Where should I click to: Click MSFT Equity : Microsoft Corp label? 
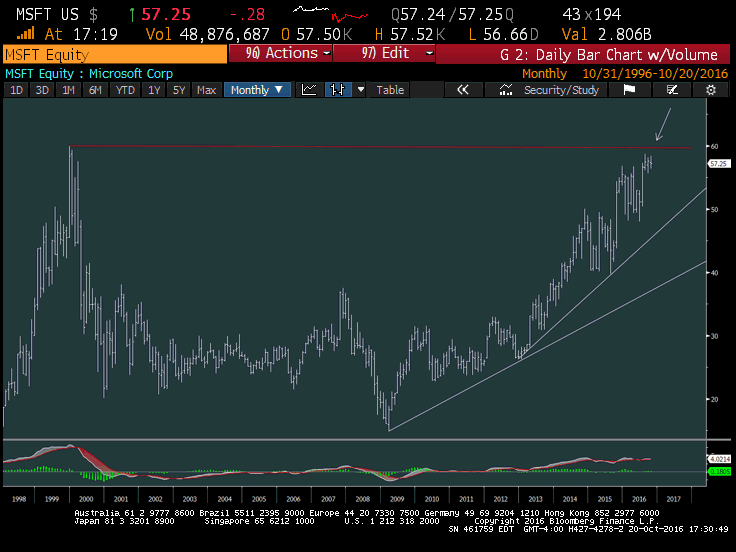(x=89, y=74)
